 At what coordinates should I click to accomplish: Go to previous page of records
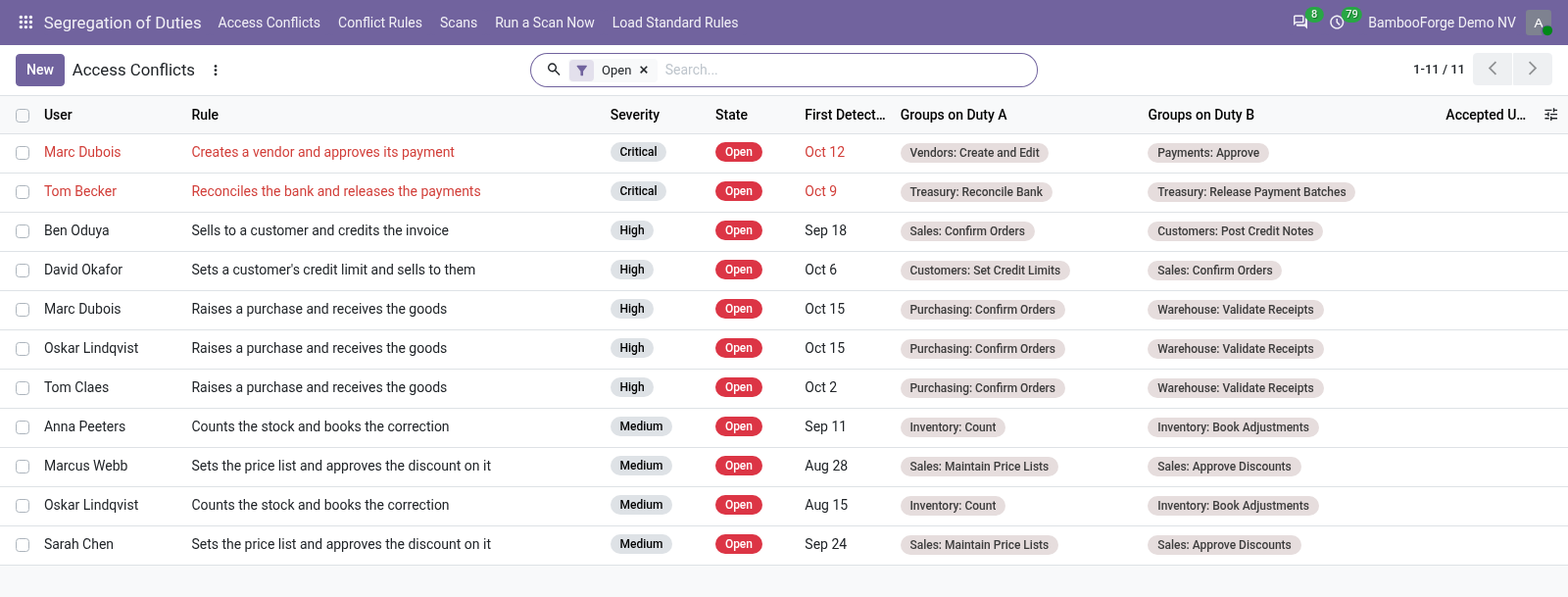(1493, 69)
